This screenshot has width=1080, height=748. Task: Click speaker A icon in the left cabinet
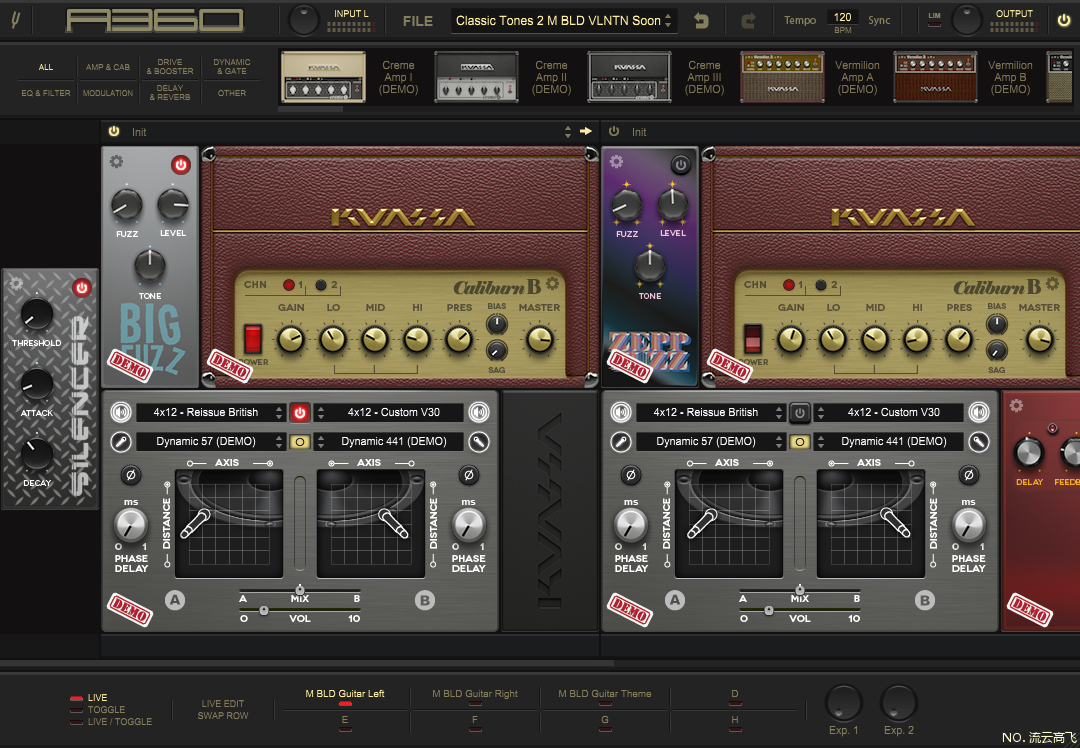coord(121,412)
